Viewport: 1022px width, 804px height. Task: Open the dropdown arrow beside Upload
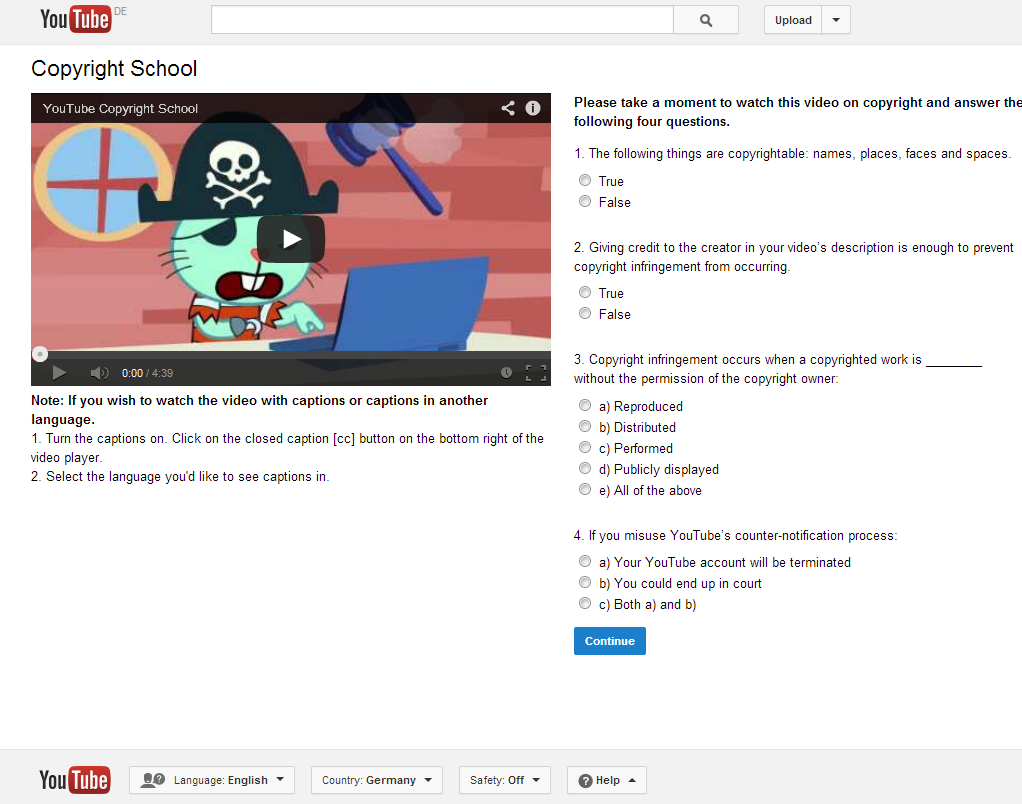pos(836,20)
